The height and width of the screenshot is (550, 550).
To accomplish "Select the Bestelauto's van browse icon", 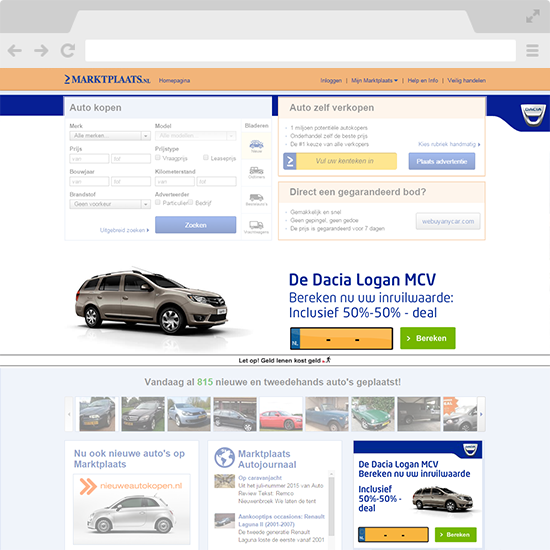I will coord(256,199).
